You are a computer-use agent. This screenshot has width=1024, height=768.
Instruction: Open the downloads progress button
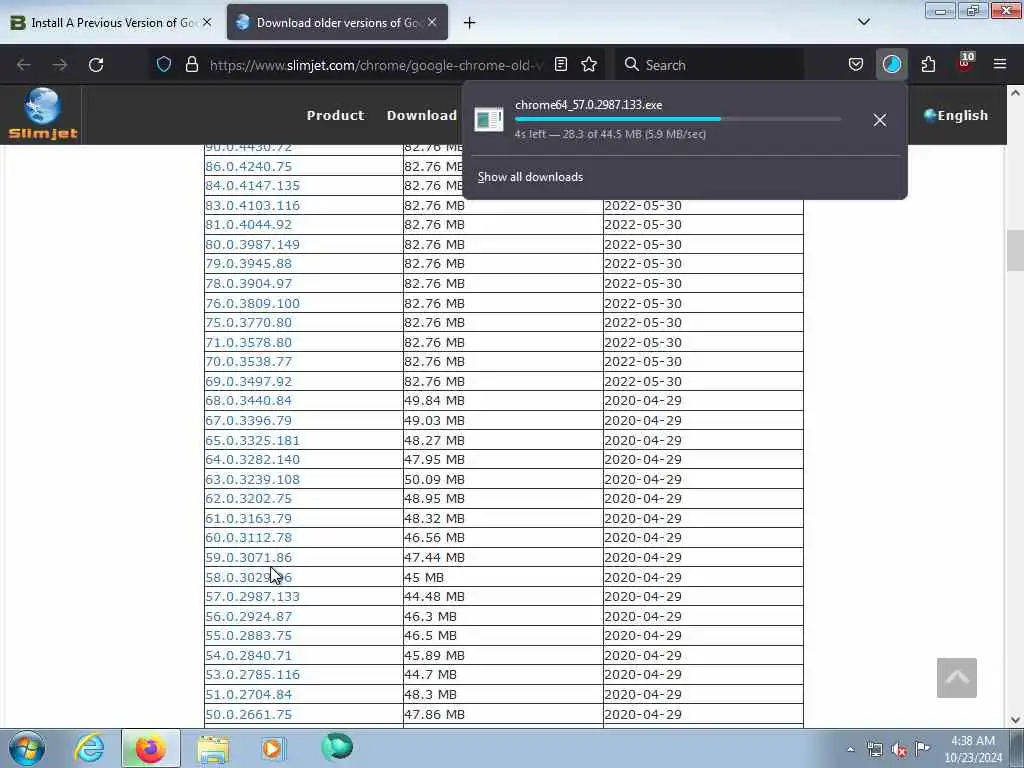[891, 64]
